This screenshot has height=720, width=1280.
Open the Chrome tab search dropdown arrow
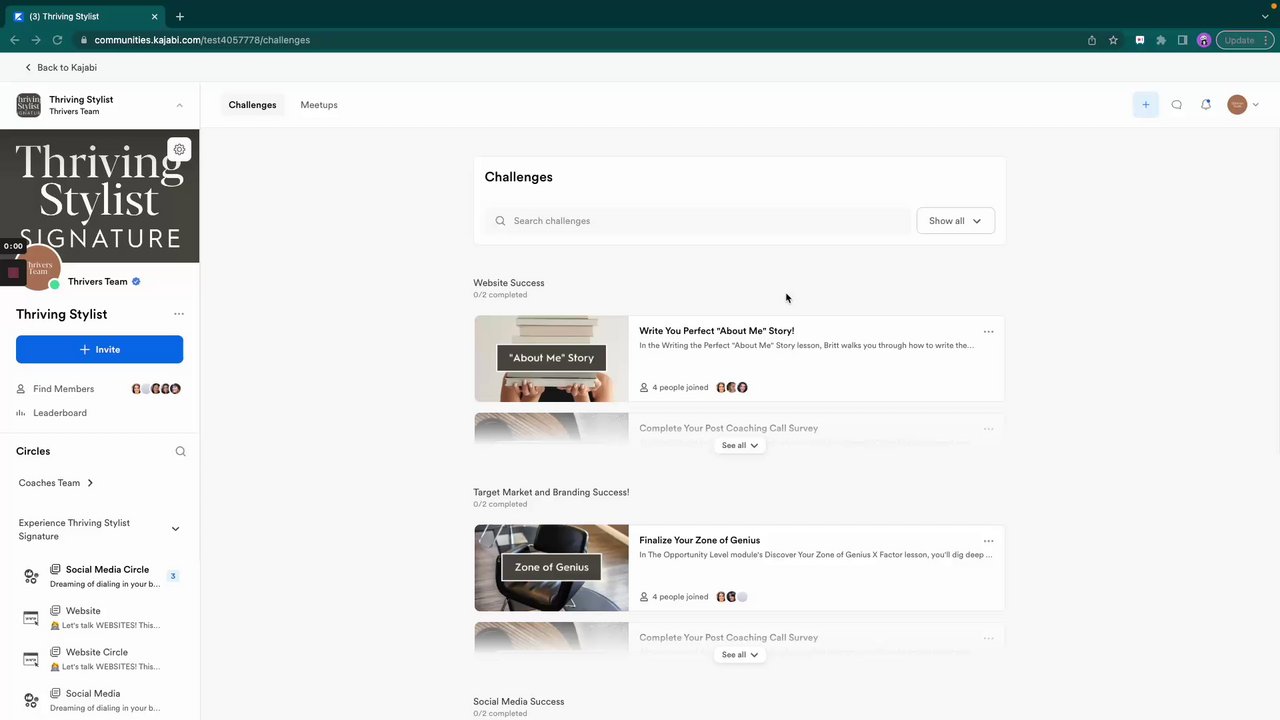1265,16
